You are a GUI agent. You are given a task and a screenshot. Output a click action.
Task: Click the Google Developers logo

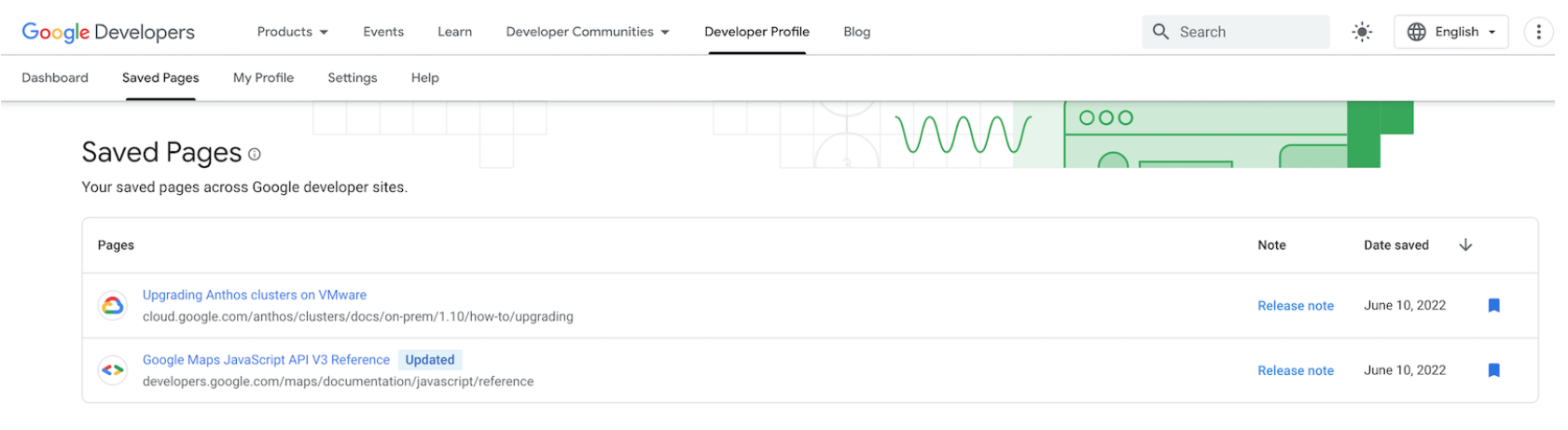pyautogui.click(x=108, y=32)
